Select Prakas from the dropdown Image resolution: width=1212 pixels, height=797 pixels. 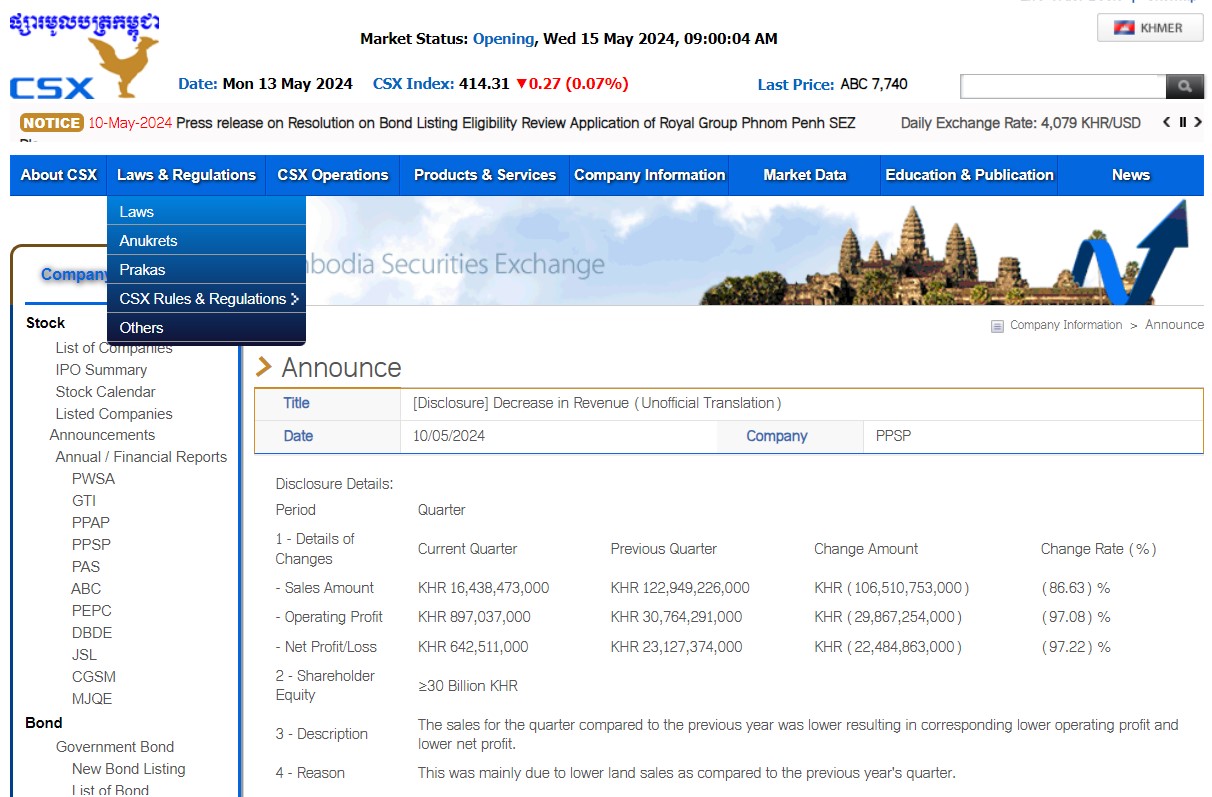pyautogui.click(x=142, y=270)
